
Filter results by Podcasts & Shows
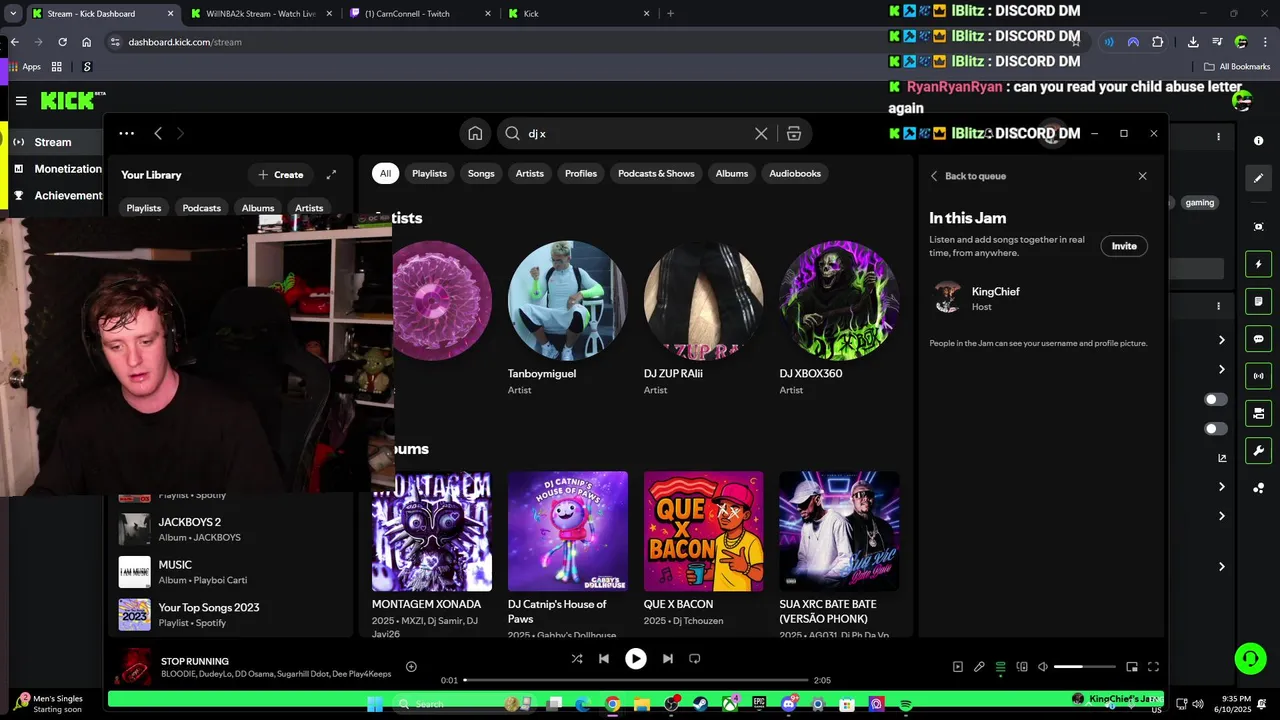click(656, 173)
